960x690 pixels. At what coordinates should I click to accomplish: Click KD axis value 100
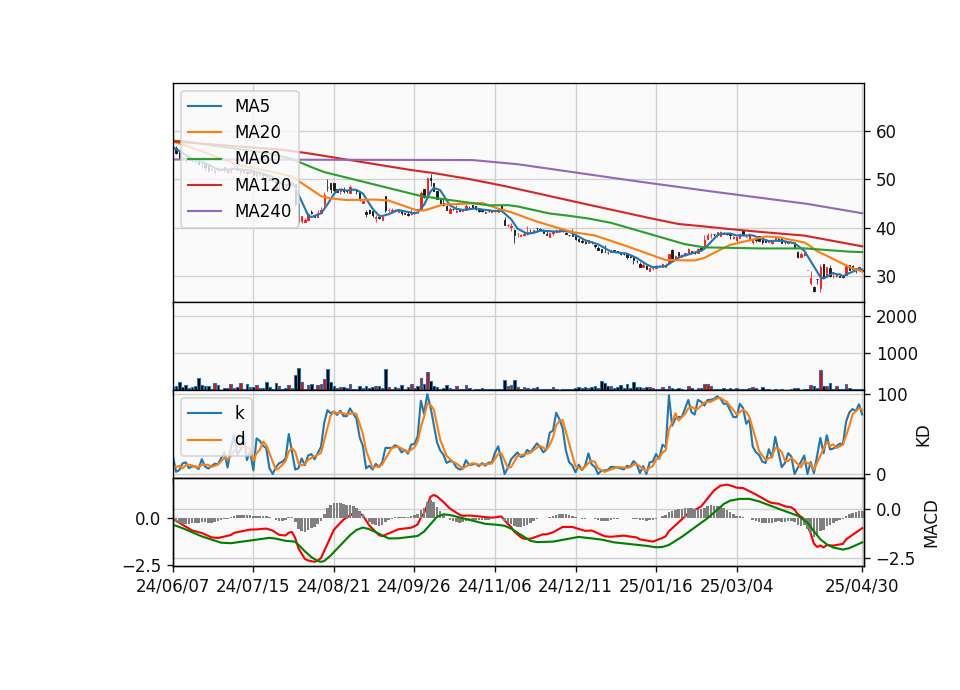coord(891,395)
